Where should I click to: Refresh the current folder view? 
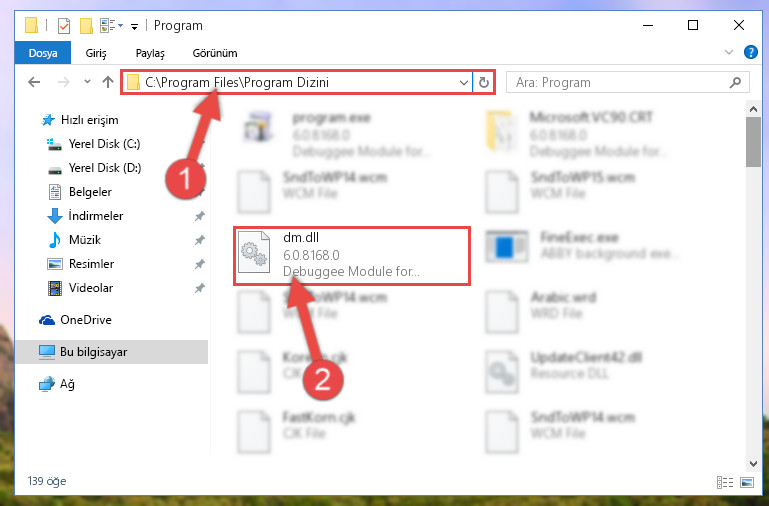[x=484, y=82]
